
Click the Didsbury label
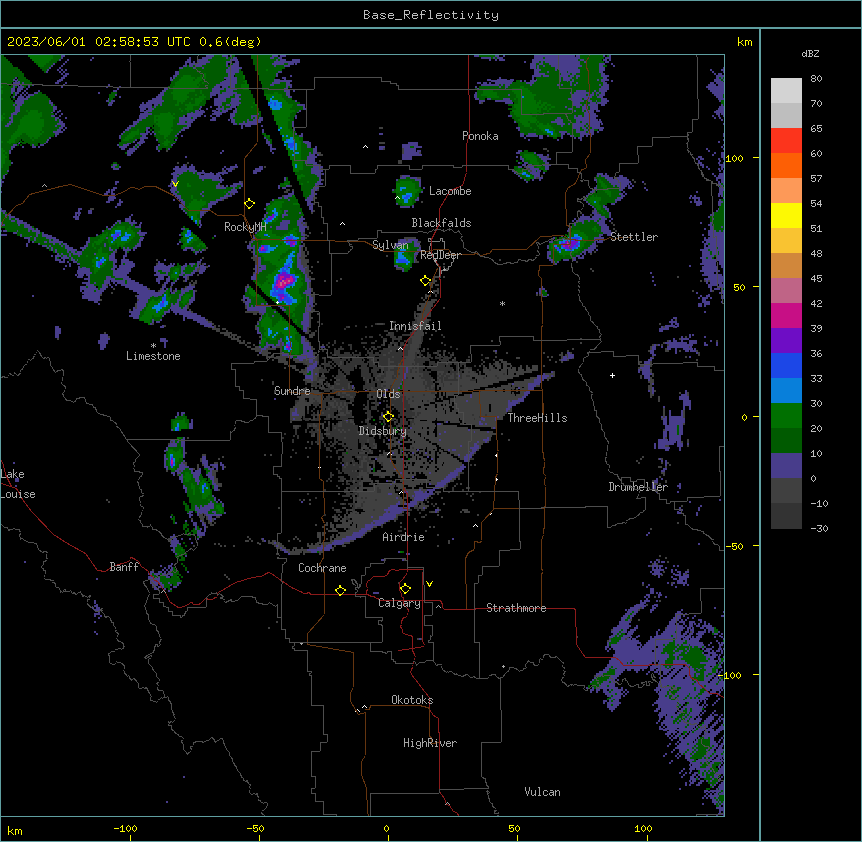pos(383,431)
